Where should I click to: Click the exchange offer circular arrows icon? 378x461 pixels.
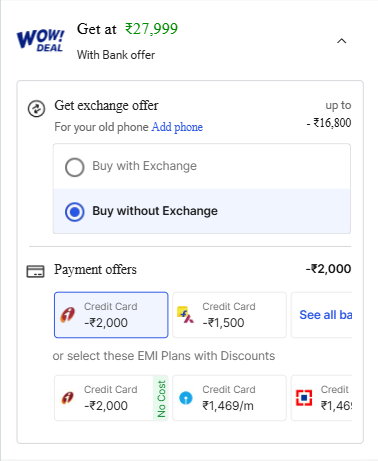pyautogui.click(x=36, y=109)
